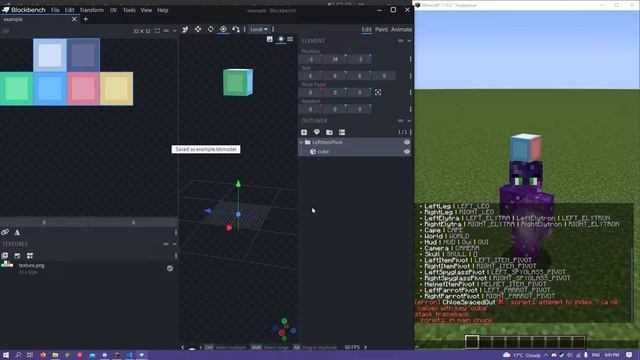Screen dimensions: 640x360
Task: Collapse the Element panel chevron
Action: (x=409, y=41)
